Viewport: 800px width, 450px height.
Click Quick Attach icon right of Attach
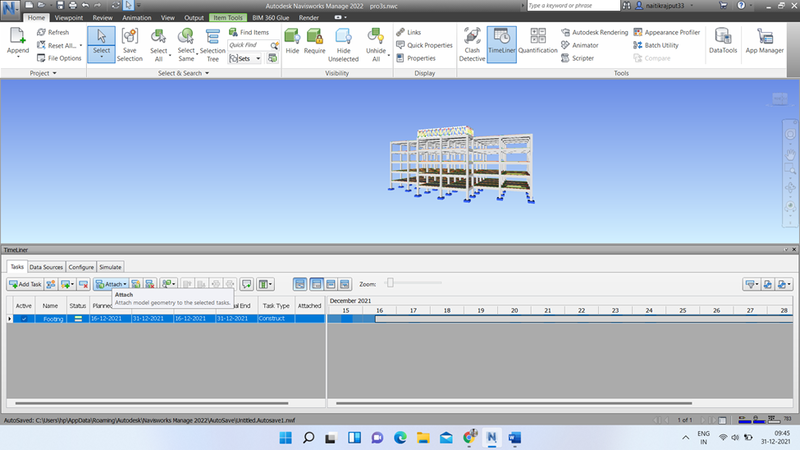click(x=136, y=284)
